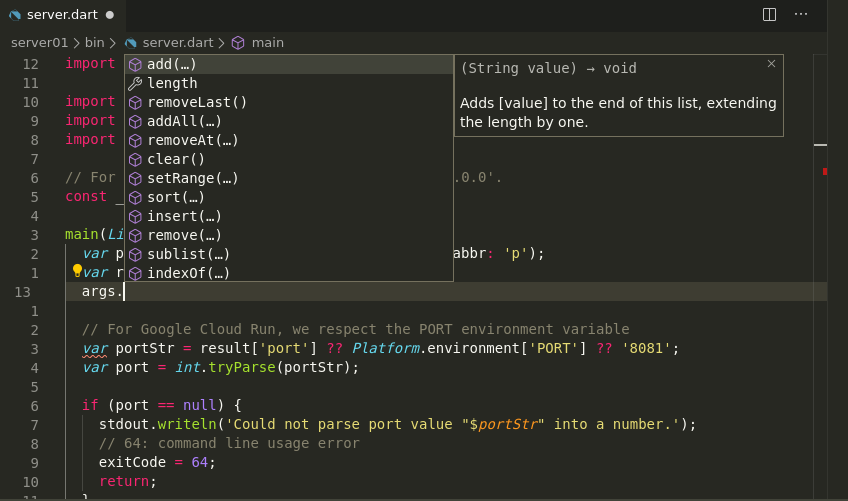Click the method icon next to remove(…)

tap(135, 235)
